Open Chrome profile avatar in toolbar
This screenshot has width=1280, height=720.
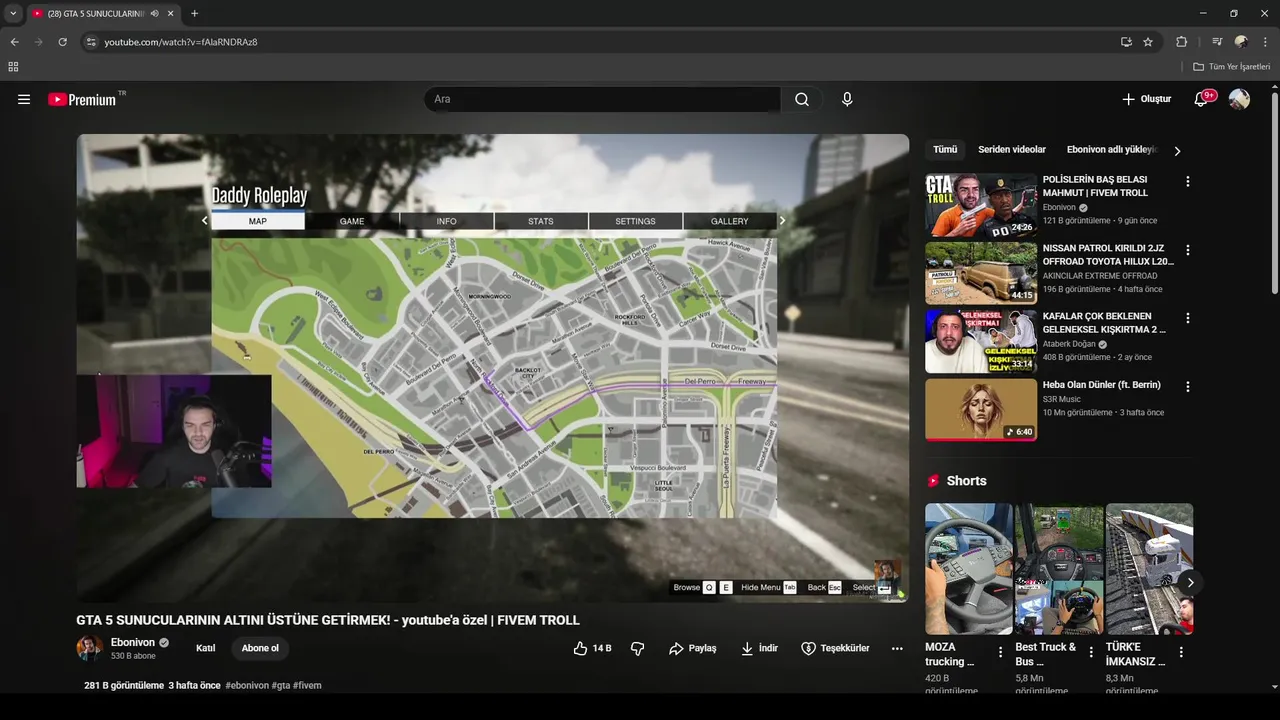tap(1241, 42)
